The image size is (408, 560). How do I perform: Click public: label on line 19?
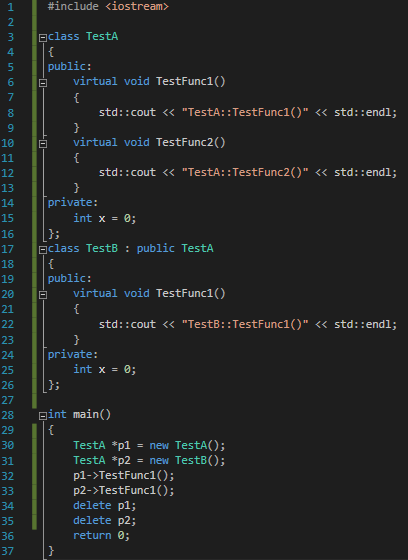pyautogui.click(x=70, y=279)
